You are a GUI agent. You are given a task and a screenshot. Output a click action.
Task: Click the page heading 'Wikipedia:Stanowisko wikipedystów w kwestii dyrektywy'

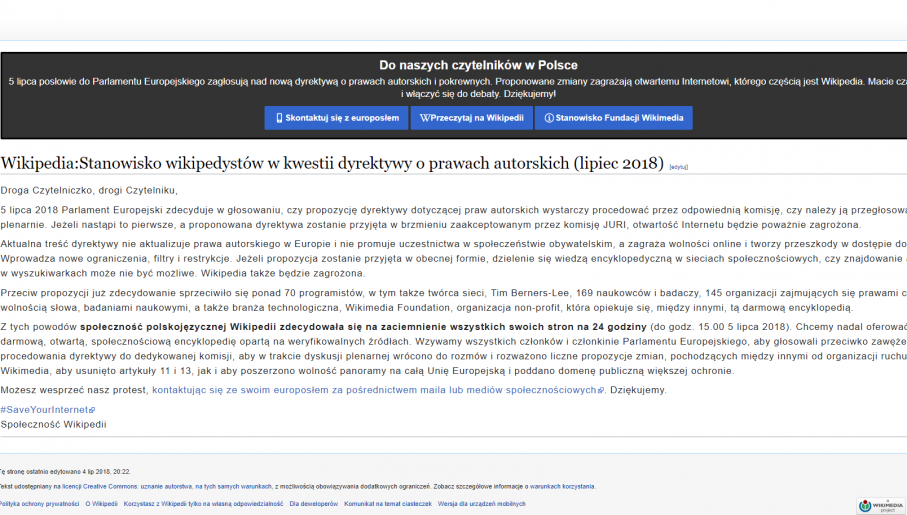tap(332, 163)
